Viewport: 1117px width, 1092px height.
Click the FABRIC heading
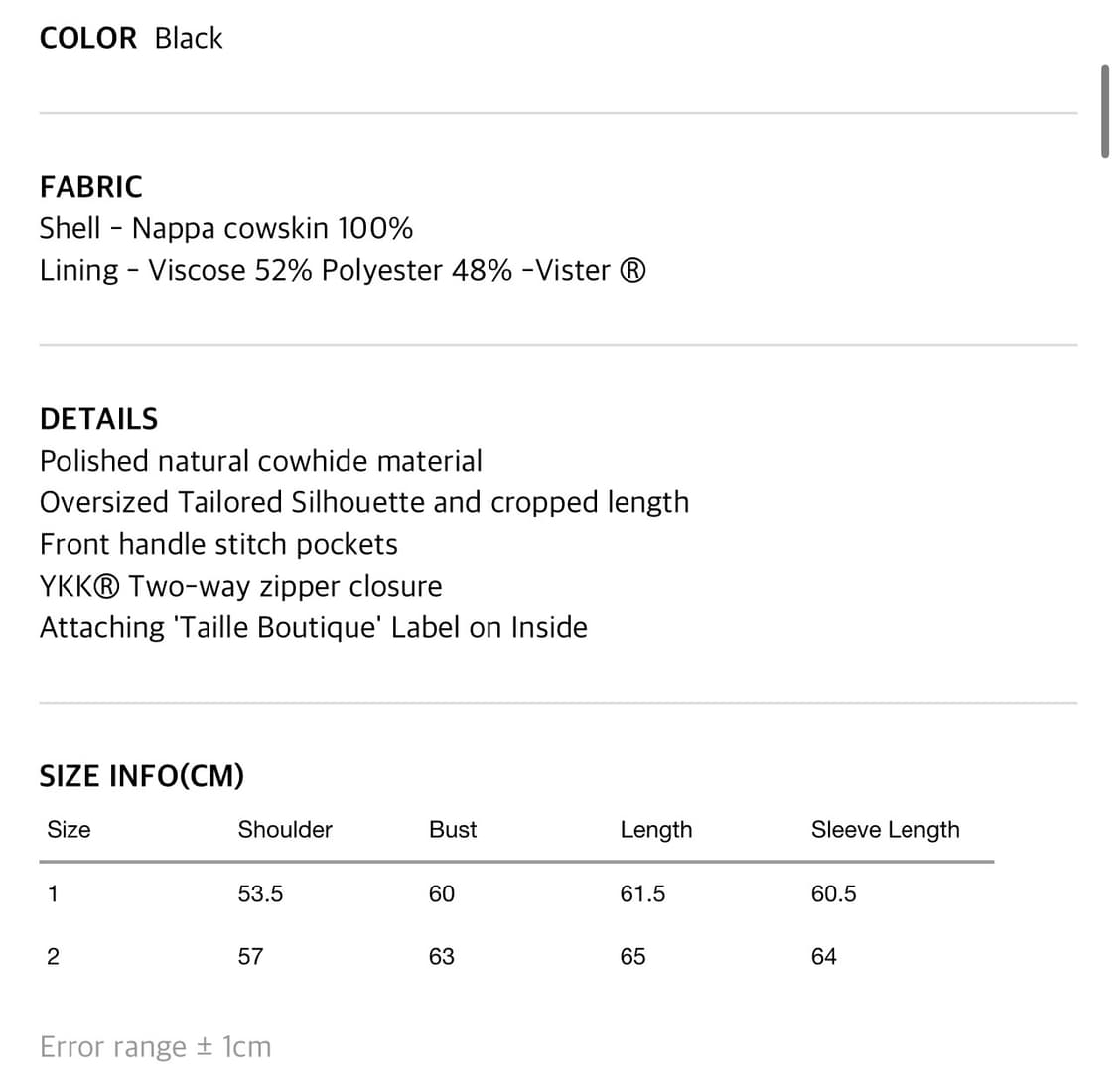(x=91, y=187)
